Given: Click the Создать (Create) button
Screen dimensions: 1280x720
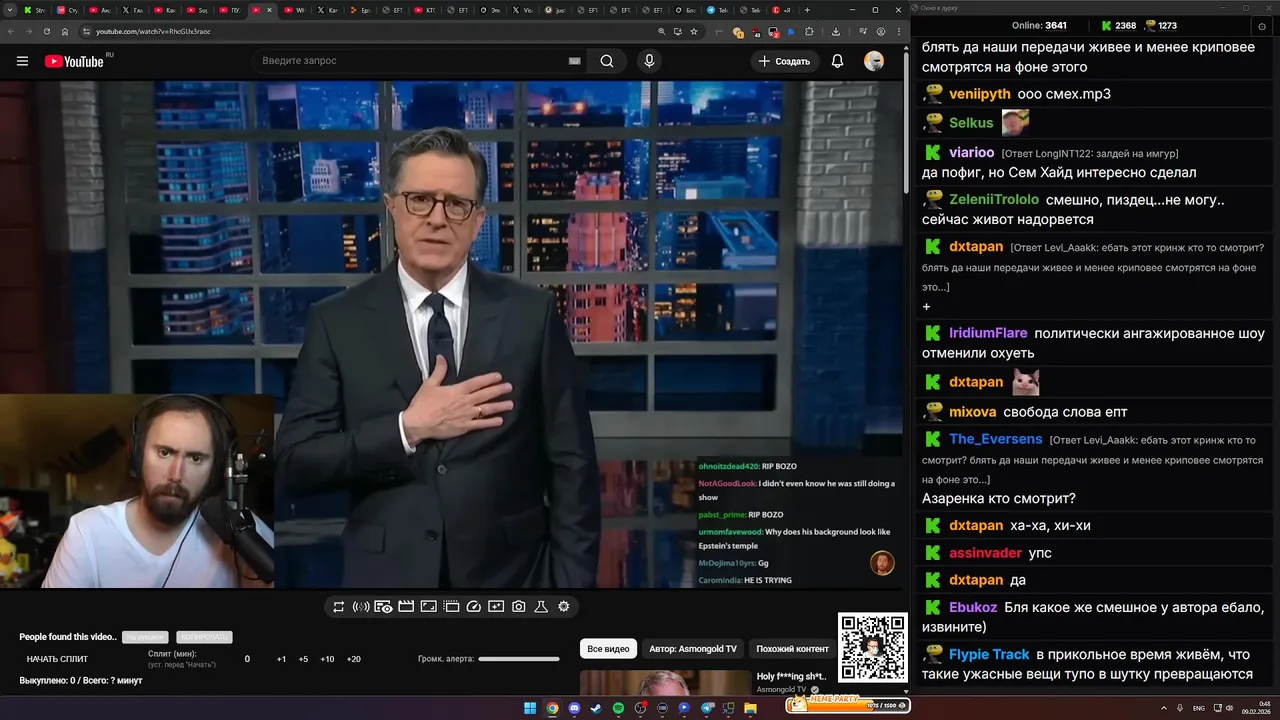Looking at the screenshot, I should pyautogui.click(x=784, y=61).
